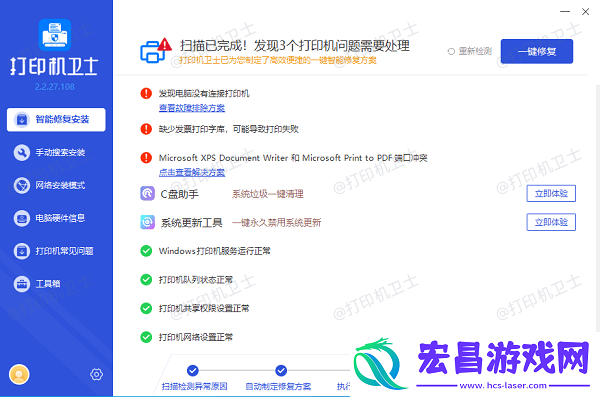Click the 扫描检测异常原因 step marker
Screen dimensions: 600x397
point(193,370)
